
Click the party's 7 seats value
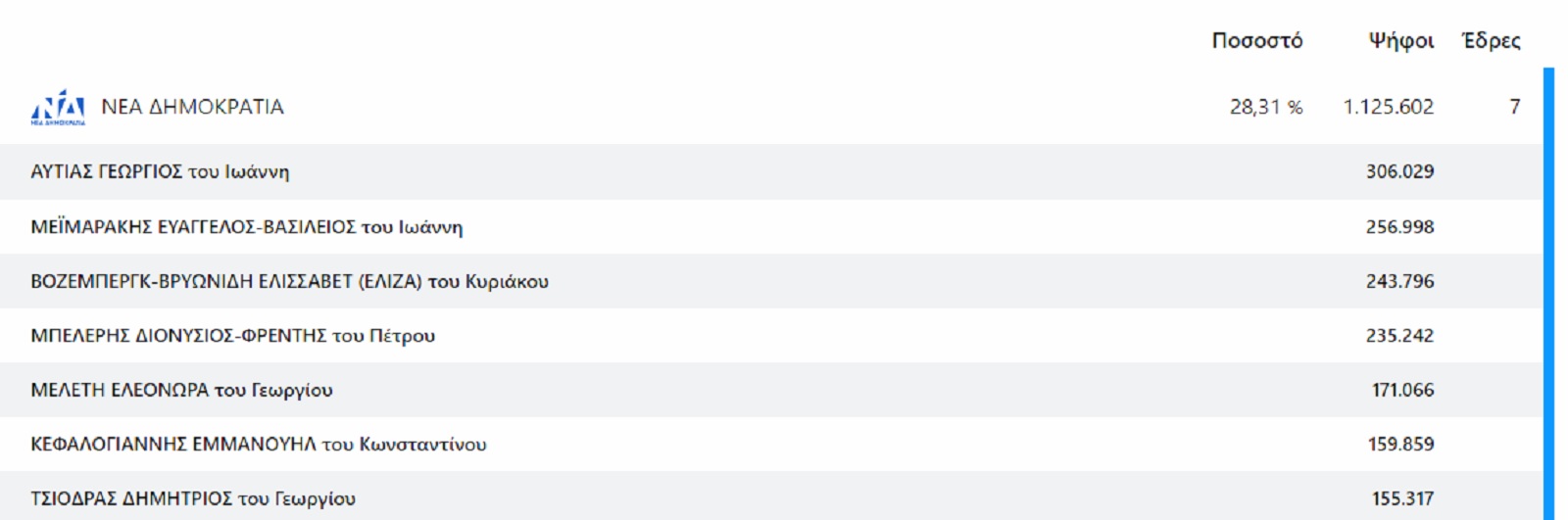coord(1515,107)
